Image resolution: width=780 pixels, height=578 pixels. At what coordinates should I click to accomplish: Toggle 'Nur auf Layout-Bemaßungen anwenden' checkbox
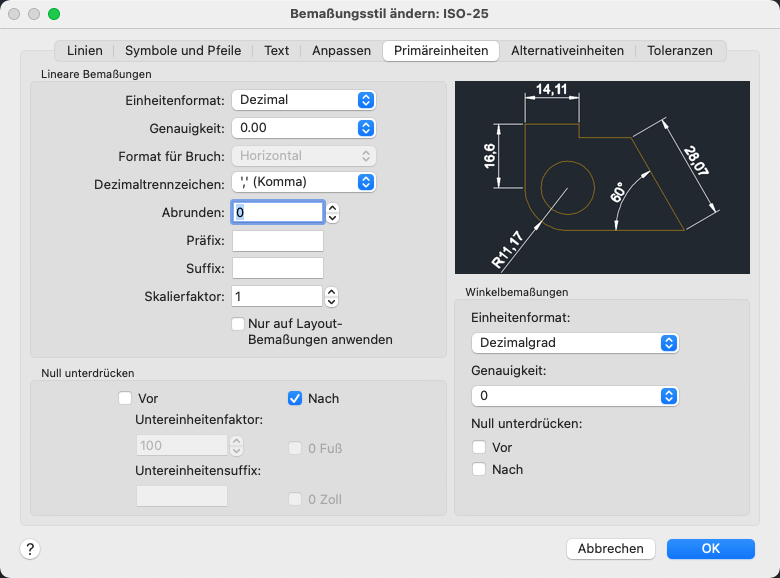(x=238, y=323)
